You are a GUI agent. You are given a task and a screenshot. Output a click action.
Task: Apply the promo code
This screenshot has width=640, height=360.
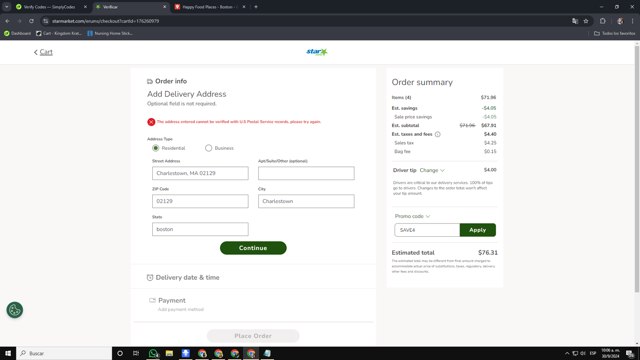478,230
